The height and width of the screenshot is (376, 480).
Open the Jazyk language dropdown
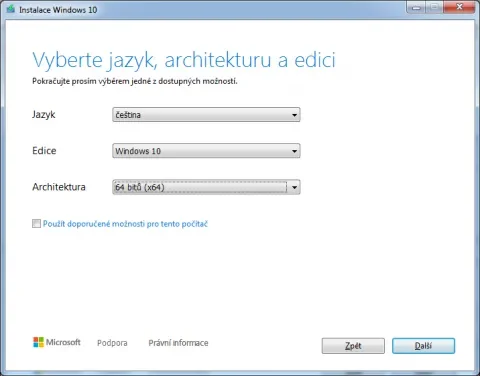coord(206,115)
